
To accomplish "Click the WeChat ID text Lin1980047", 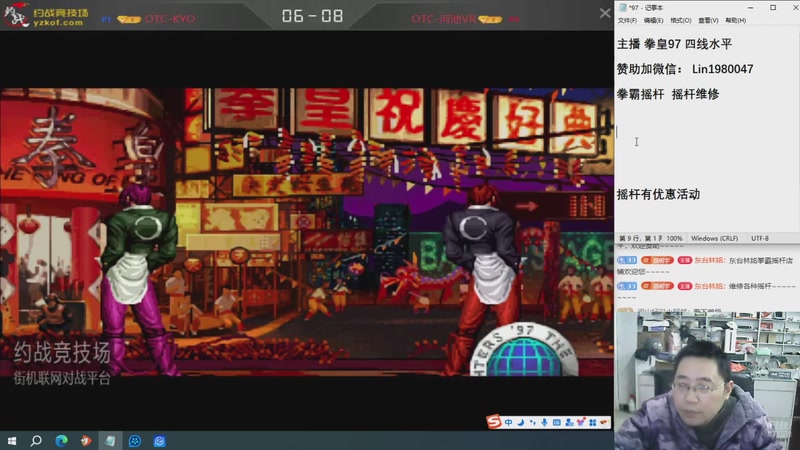I will pos(722,69).
